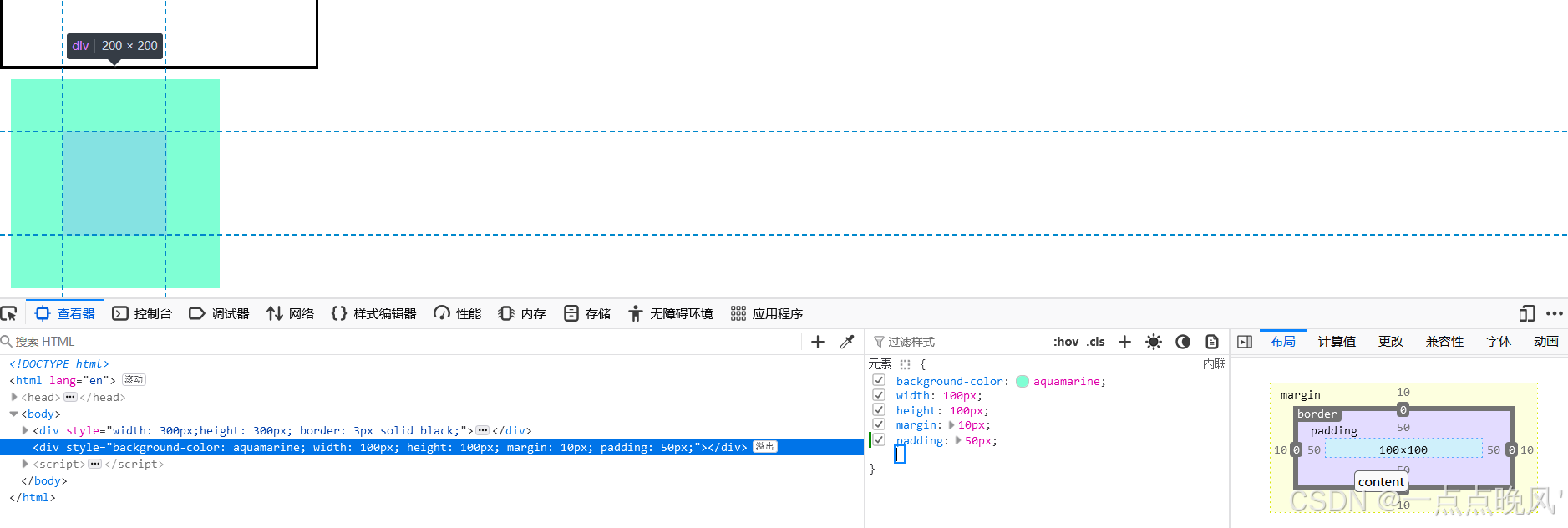Screen dimensions: 1568x528
Task: Select the aquamarine div markup row
Action: pos(432,447)
